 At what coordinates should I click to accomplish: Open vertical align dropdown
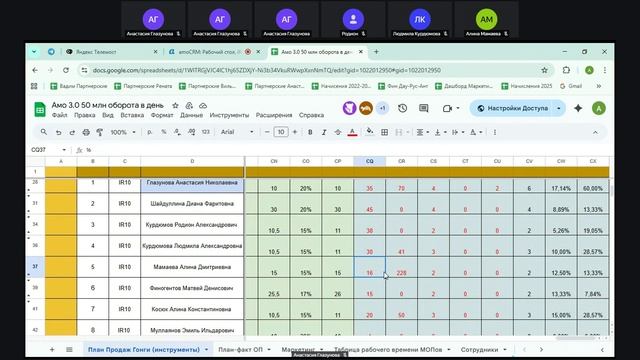(x=440, y=132)
